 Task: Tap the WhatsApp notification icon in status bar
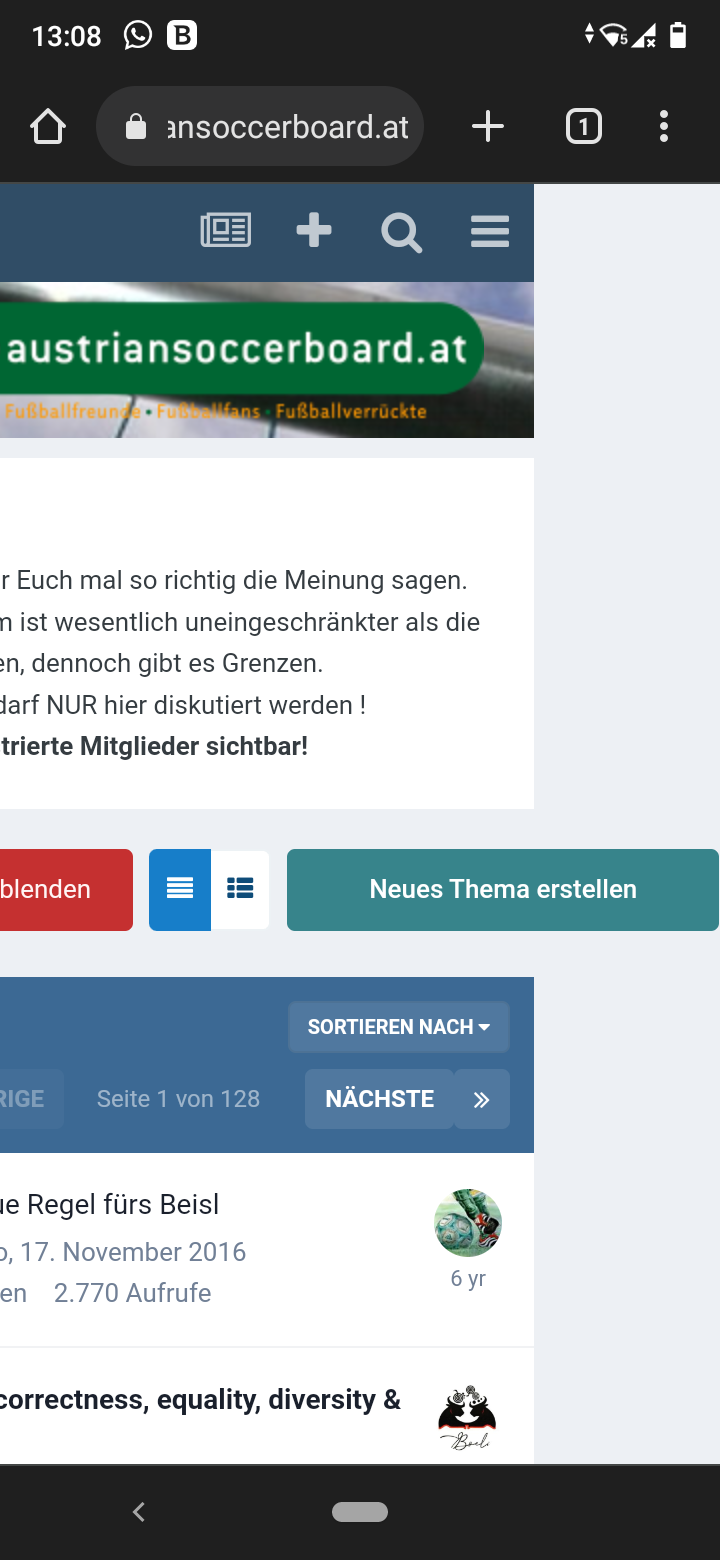pos(137,36)
